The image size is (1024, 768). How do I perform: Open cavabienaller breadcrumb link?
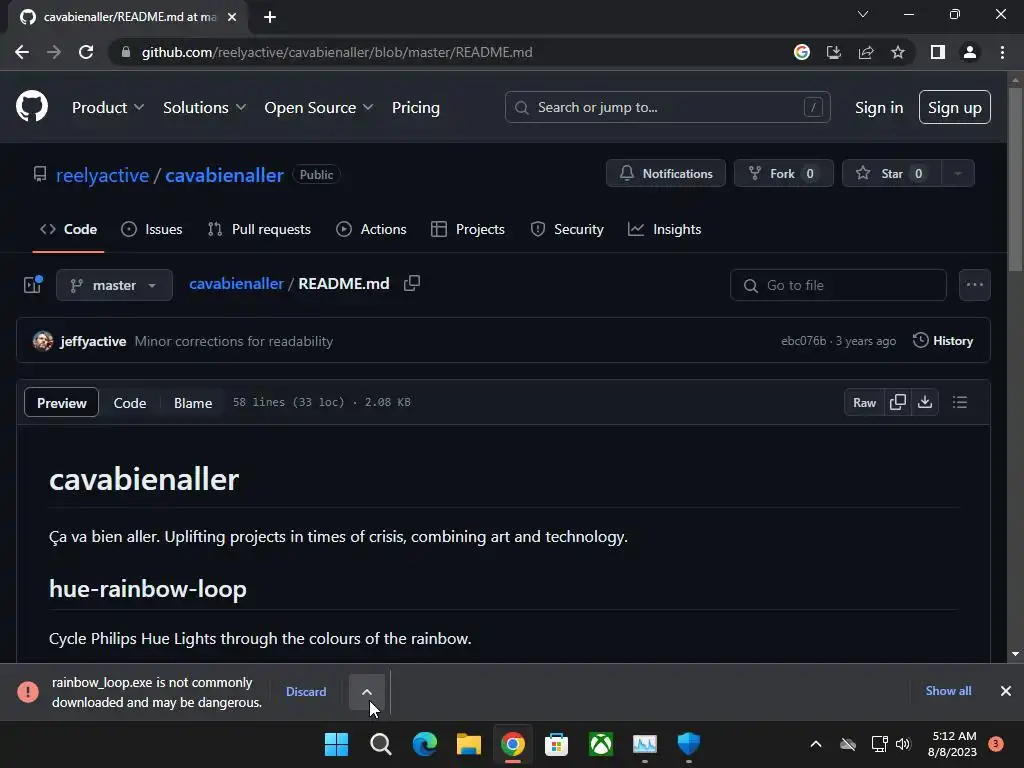pos(236,283)
